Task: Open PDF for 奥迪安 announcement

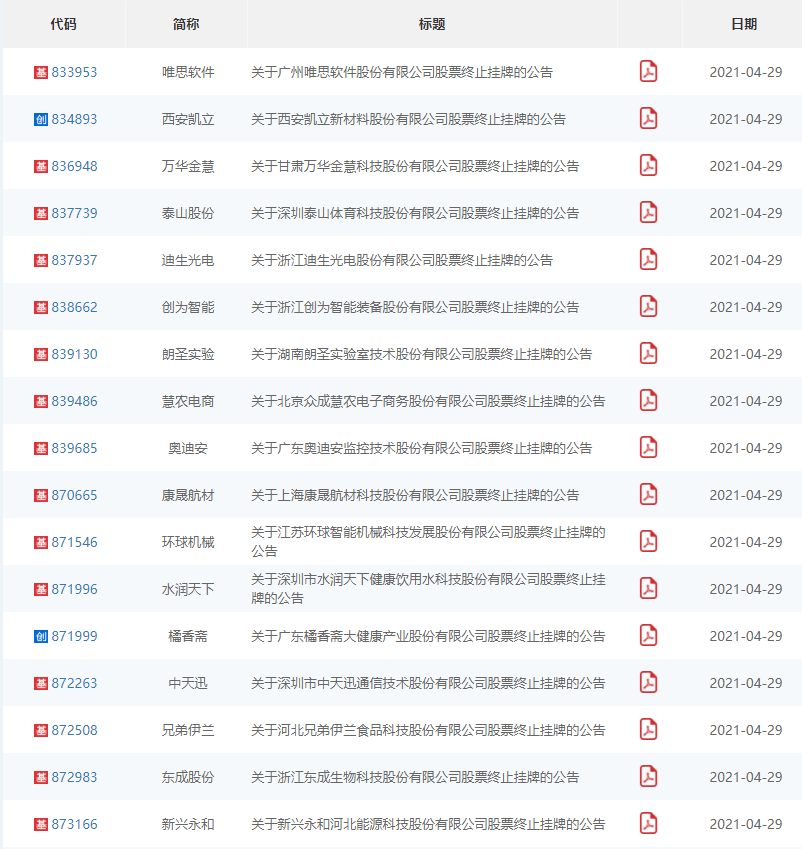Action: (648, 448)
